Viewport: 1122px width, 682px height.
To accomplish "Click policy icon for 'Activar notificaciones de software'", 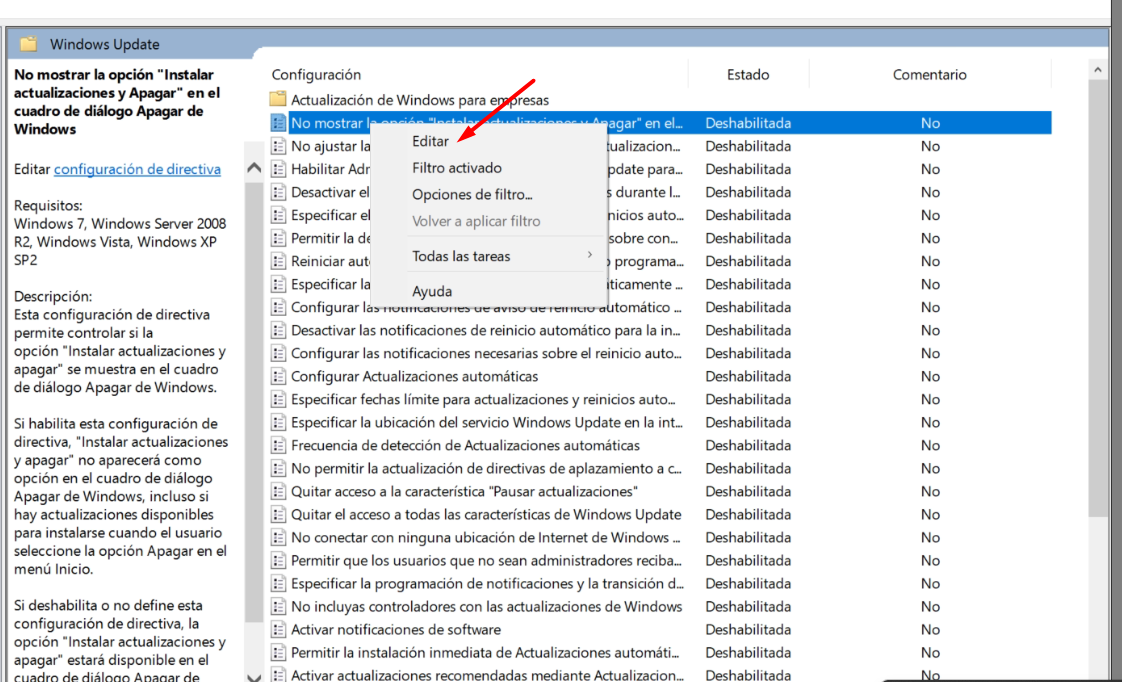I will tap(279, 629).
